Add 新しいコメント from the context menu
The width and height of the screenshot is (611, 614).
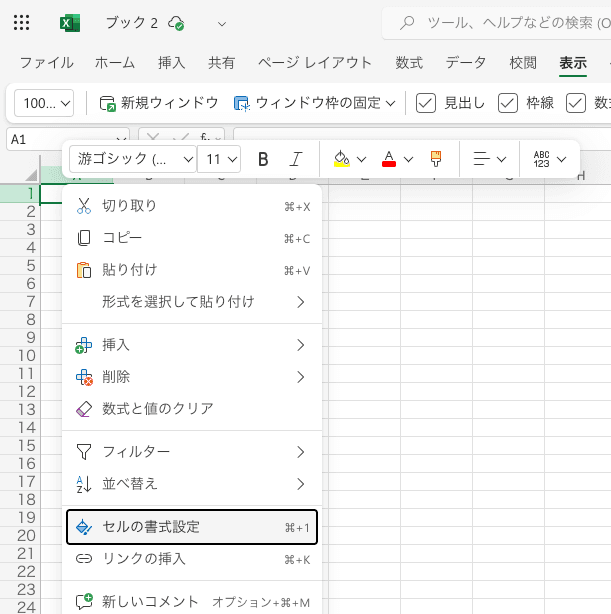coord(192,602)
